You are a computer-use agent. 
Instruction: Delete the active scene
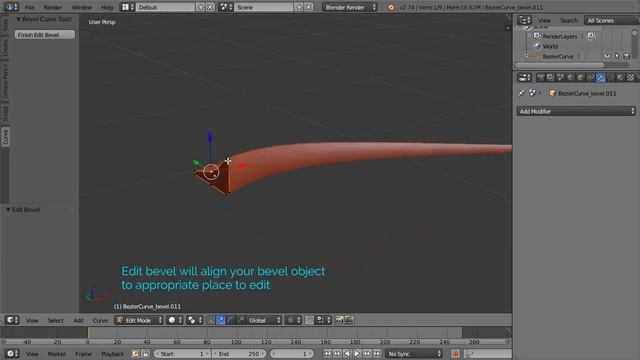[x=309, y=7]
